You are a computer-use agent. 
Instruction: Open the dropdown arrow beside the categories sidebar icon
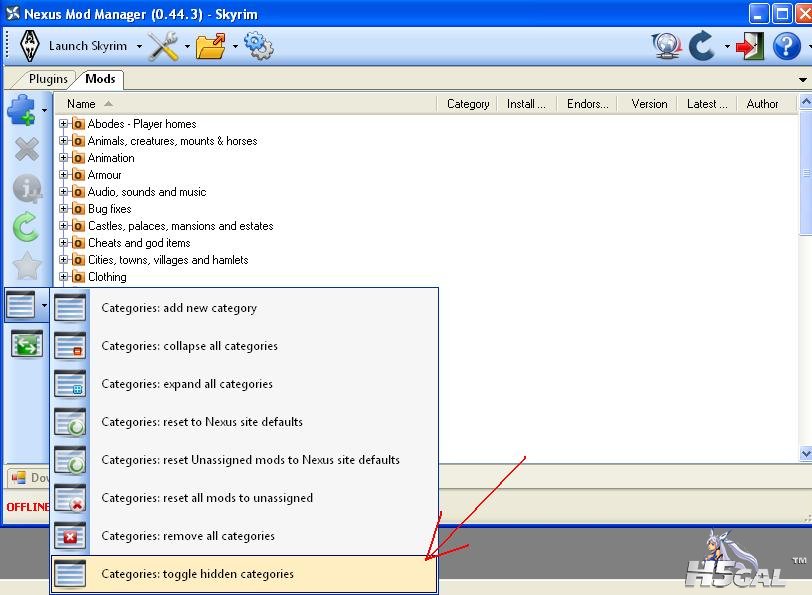45,305
